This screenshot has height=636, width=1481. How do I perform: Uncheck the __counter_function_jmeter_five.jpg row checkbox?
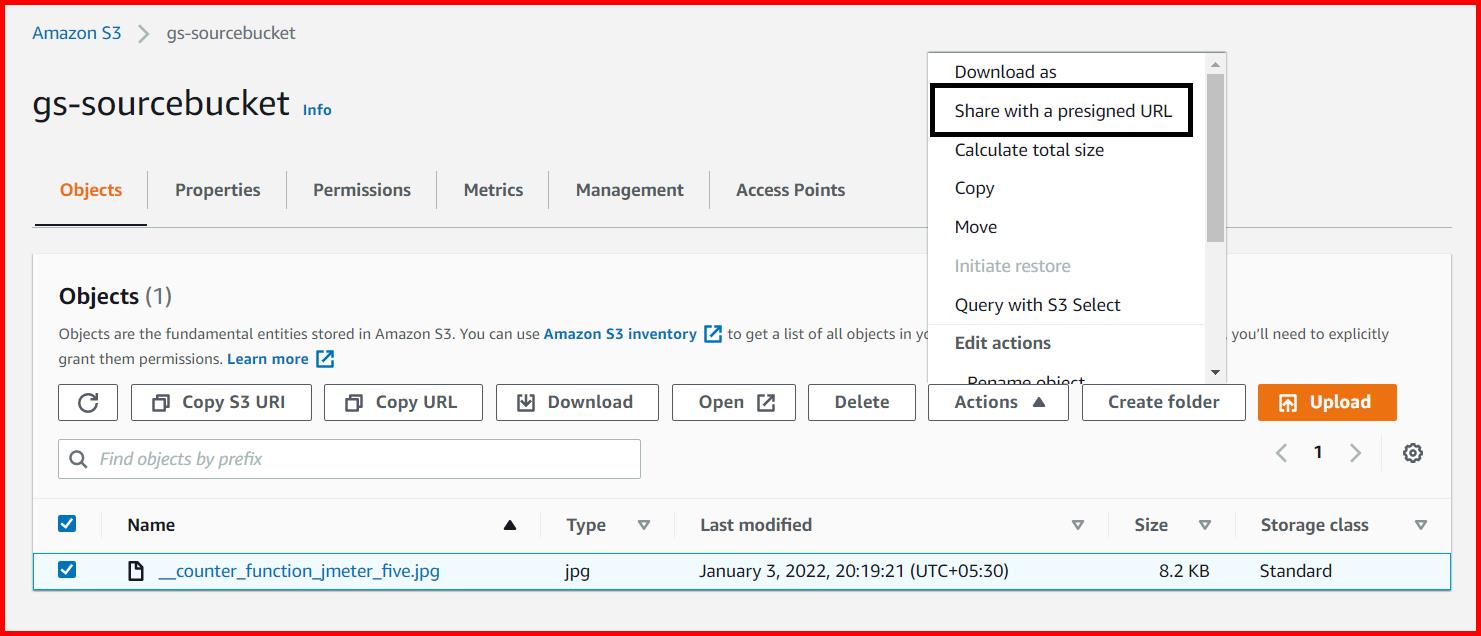tap(69, 571)
